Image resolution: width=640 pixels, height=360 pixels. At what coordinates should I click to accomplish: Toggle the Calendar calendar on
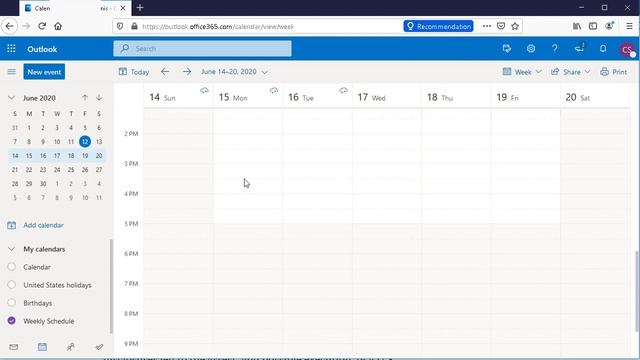click(11, 267)
